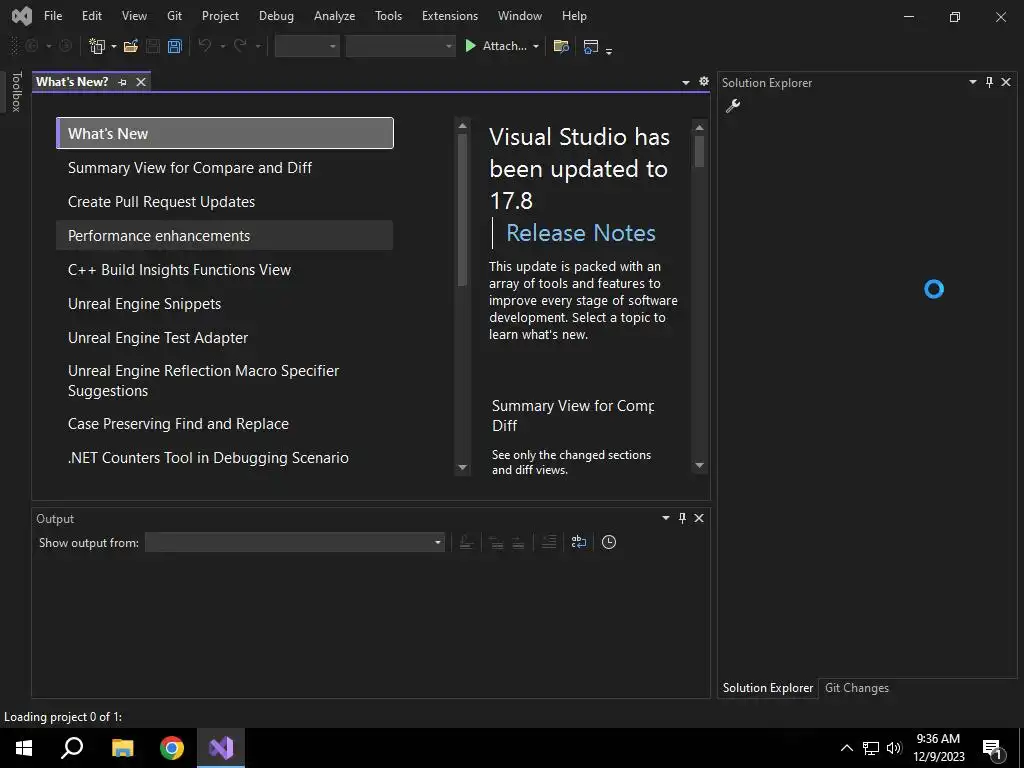The height and width of the screenshot is (768, 1024).
Task: Open the Show output from dropdown
Action: point(295,542)
